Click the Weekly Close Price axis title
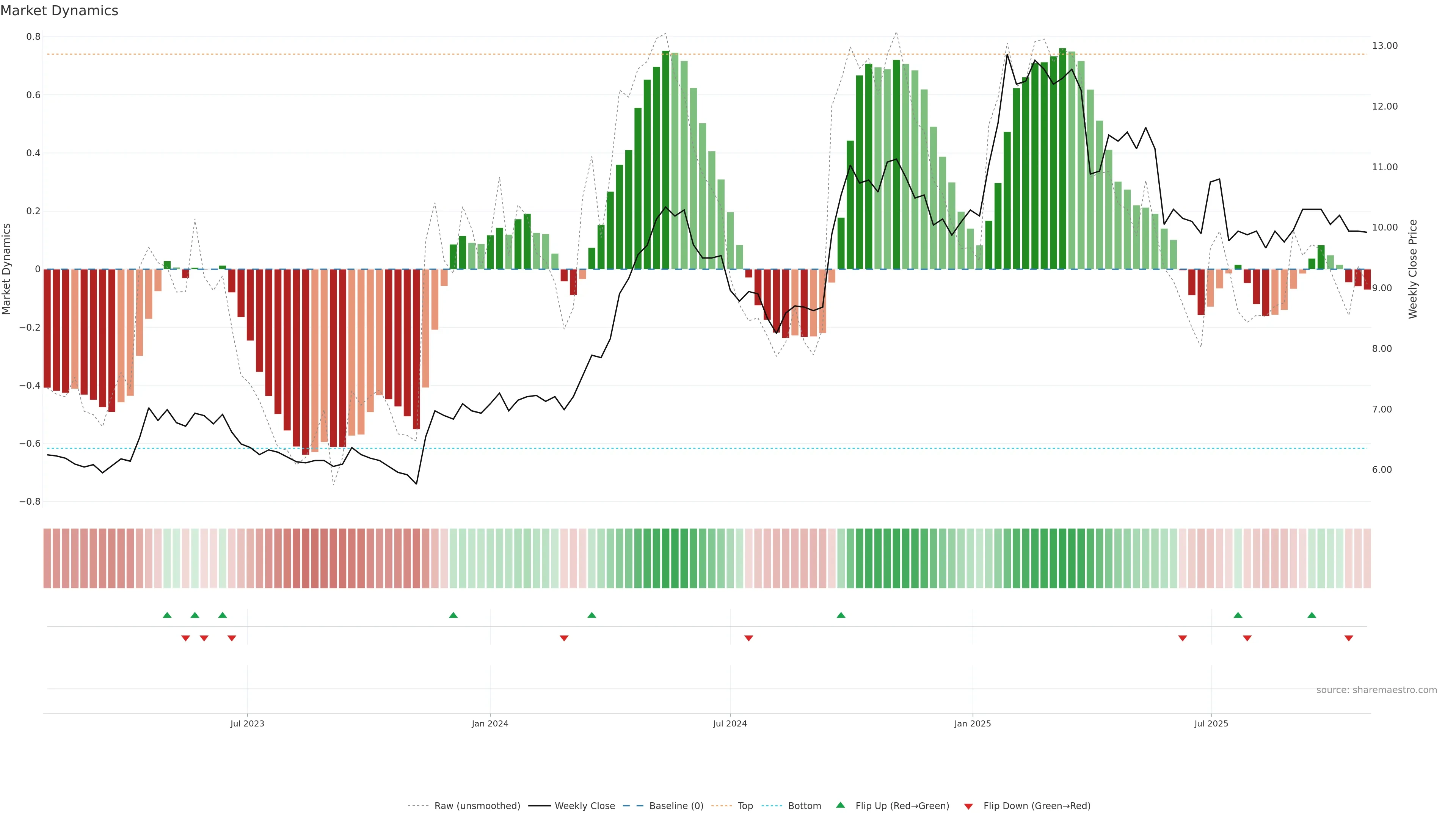The image size is (1456, 819). [1413, 269]
